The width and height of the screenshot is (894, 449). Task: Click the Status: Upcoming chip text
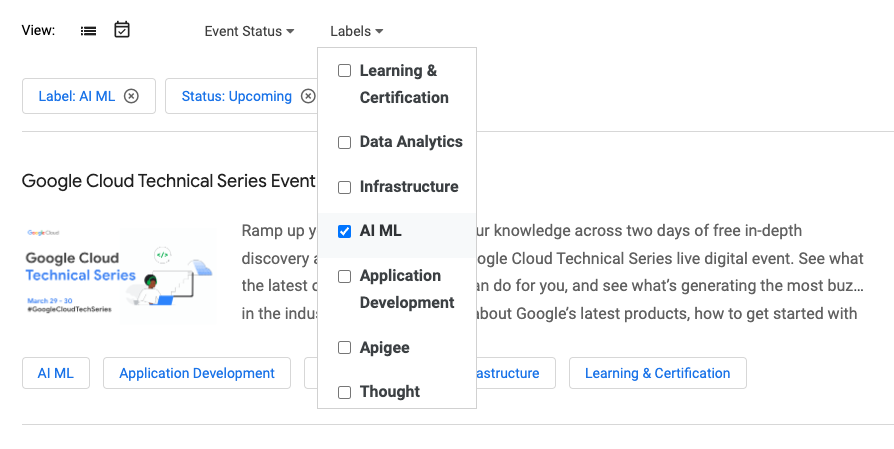[237, 96]
